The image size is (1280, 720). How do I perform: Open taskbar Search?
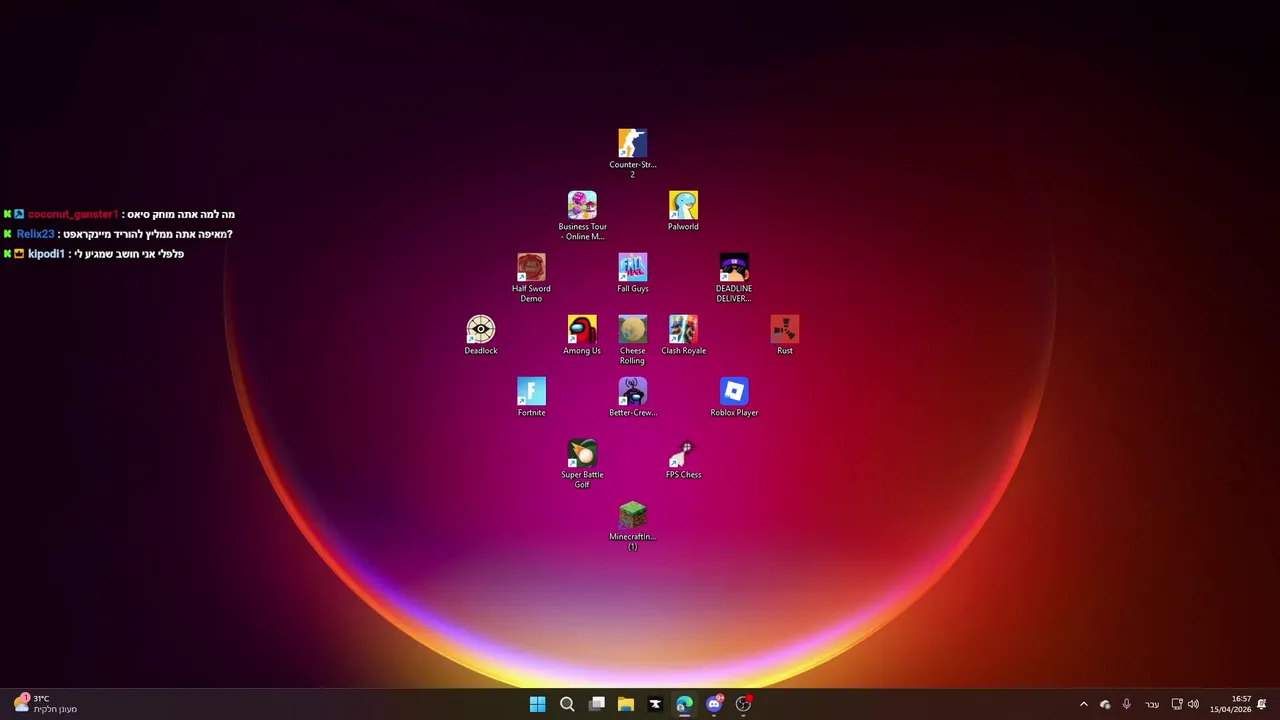(567, 704)
